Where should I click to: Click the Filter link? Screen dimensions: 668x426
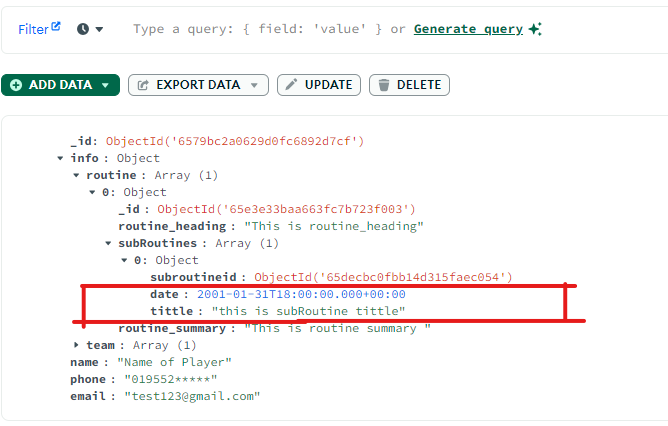coord(33,29)
